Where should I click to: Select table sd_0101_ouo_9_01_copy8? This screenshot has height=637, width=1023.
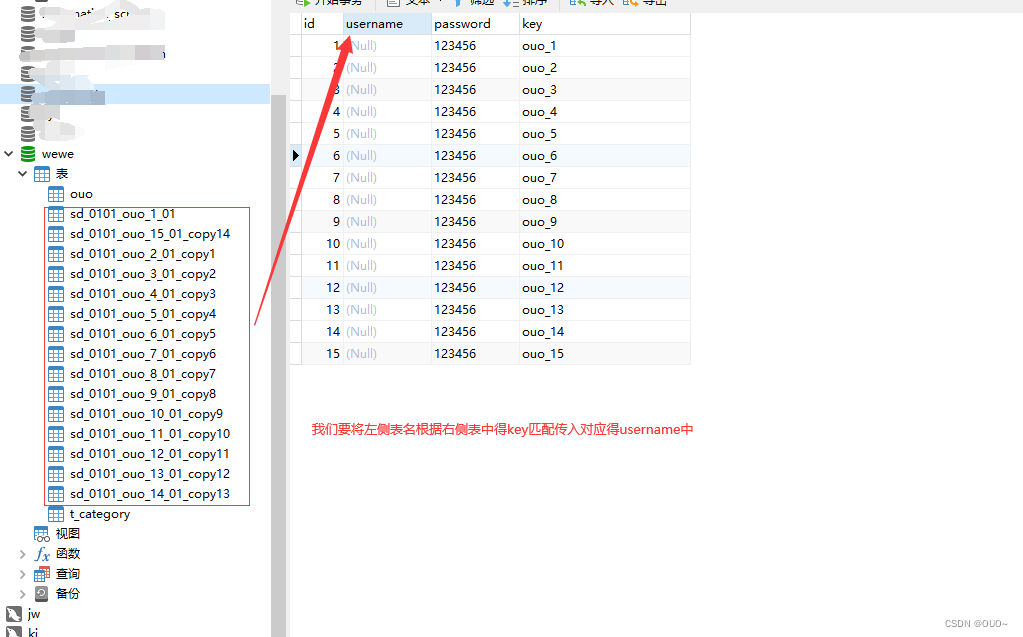click(x=143, y=394)
